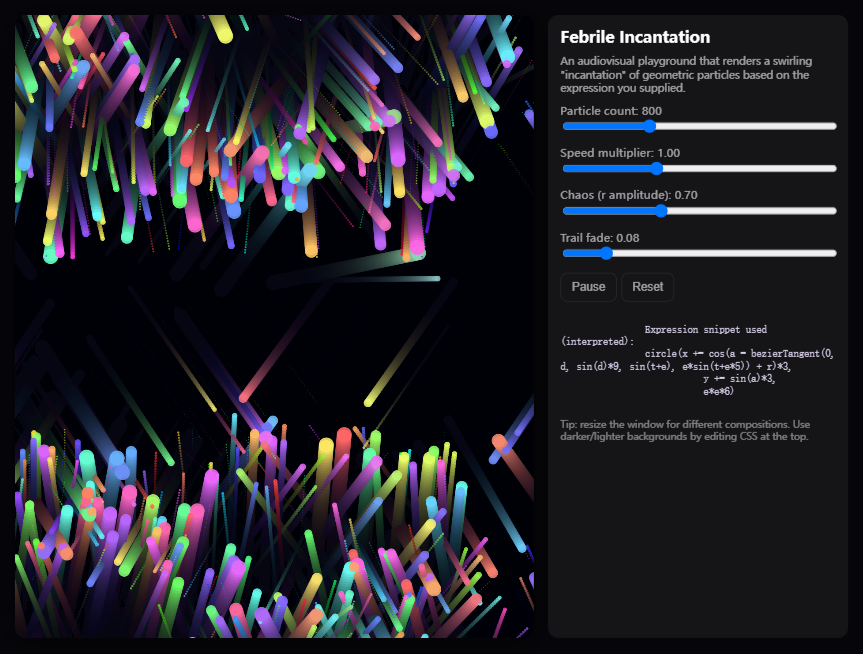Pause the particle animation

point(588,287)
